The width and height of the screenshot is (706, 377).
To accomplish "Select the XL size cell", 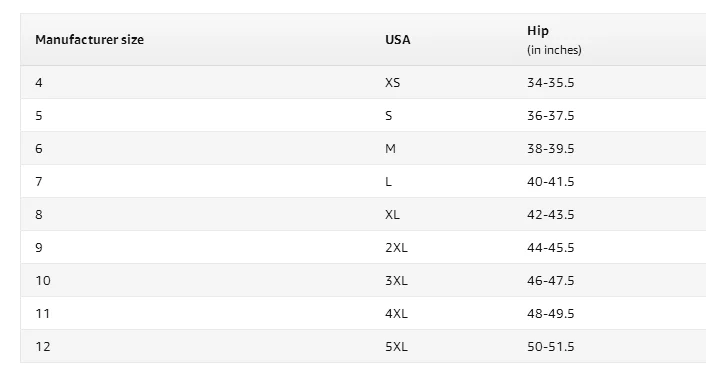I will [392, 214].
